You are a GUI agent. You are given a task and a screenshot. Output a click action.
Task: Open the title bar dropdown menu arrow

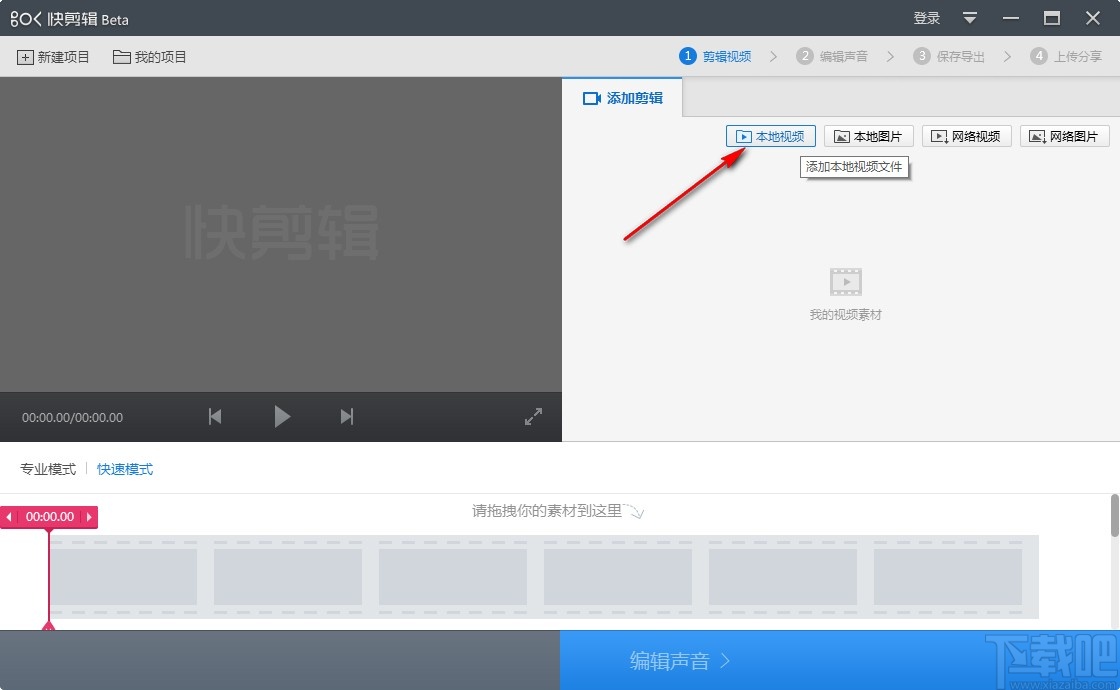tap(969, 19)
